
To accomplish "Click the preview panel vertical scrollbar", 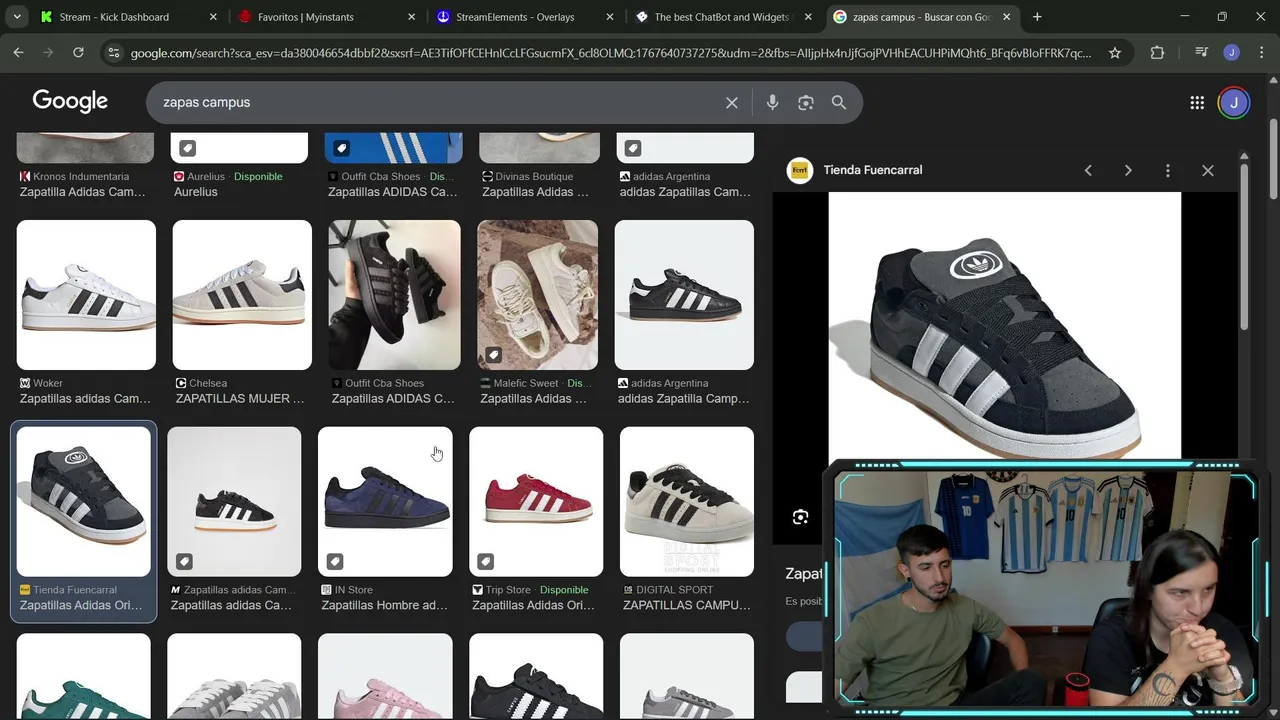I will (1244, 245).
